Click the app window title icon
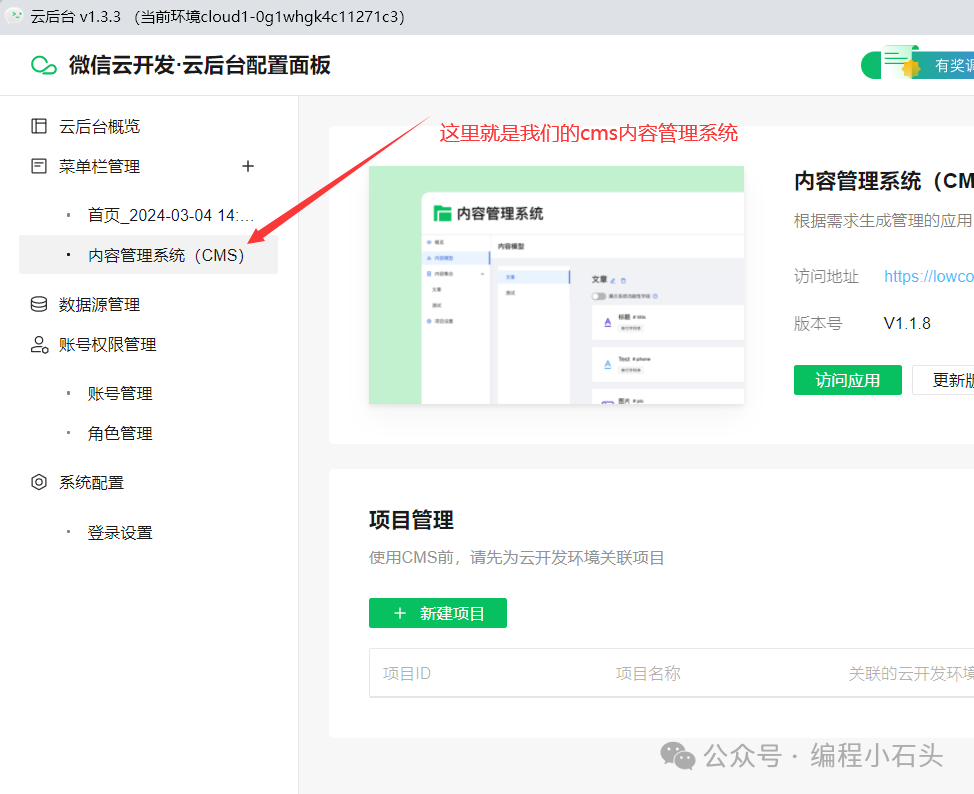 point(14,16)
